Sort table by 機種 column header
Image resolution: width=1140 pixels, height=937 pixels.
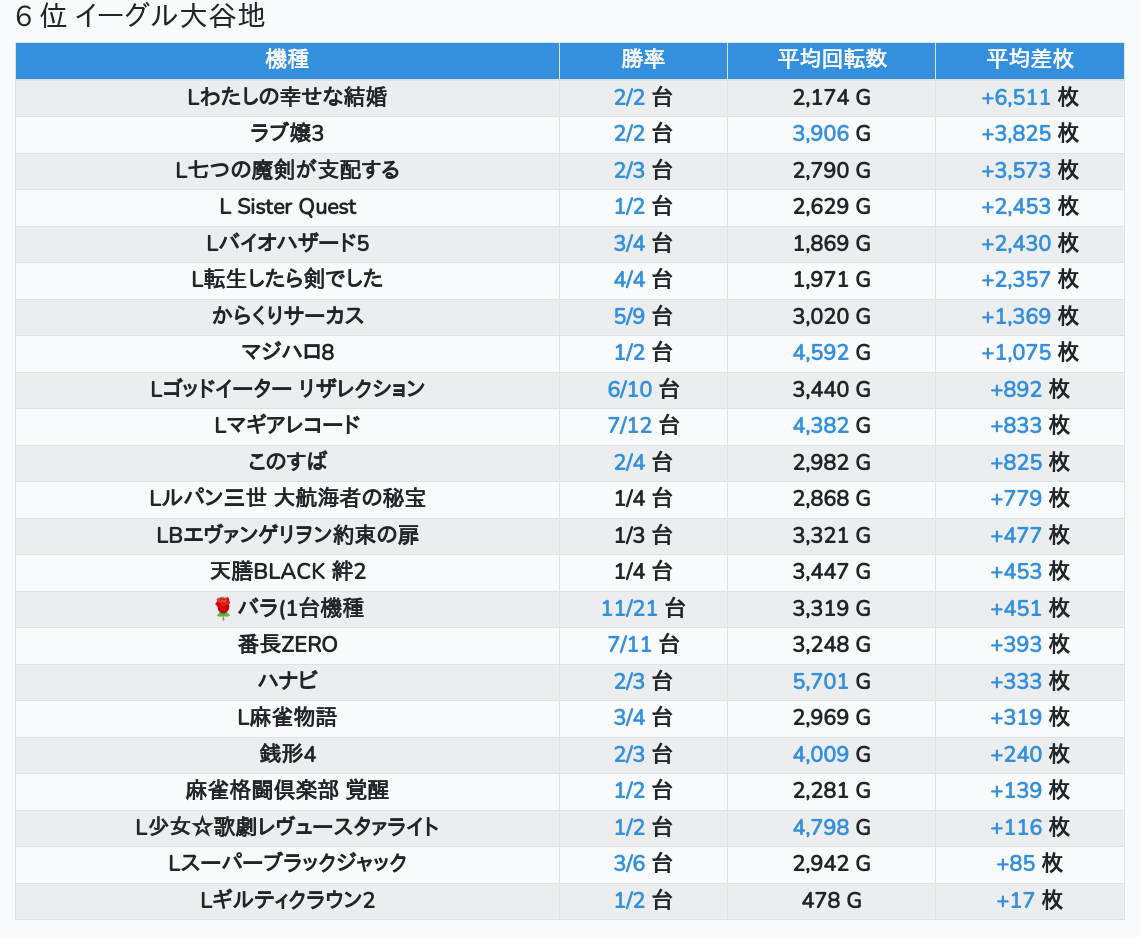[287, 60]
